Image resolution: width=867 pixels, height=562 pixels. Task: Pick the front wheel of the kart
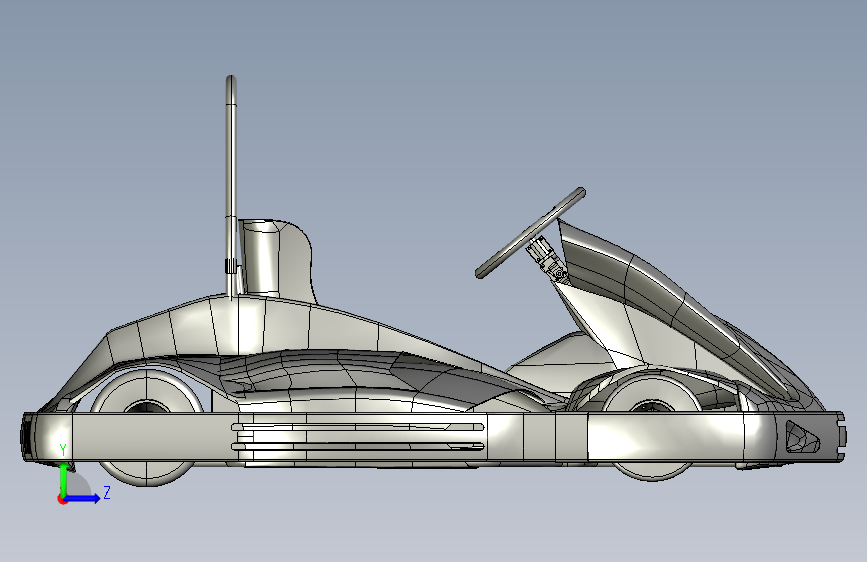652,426
